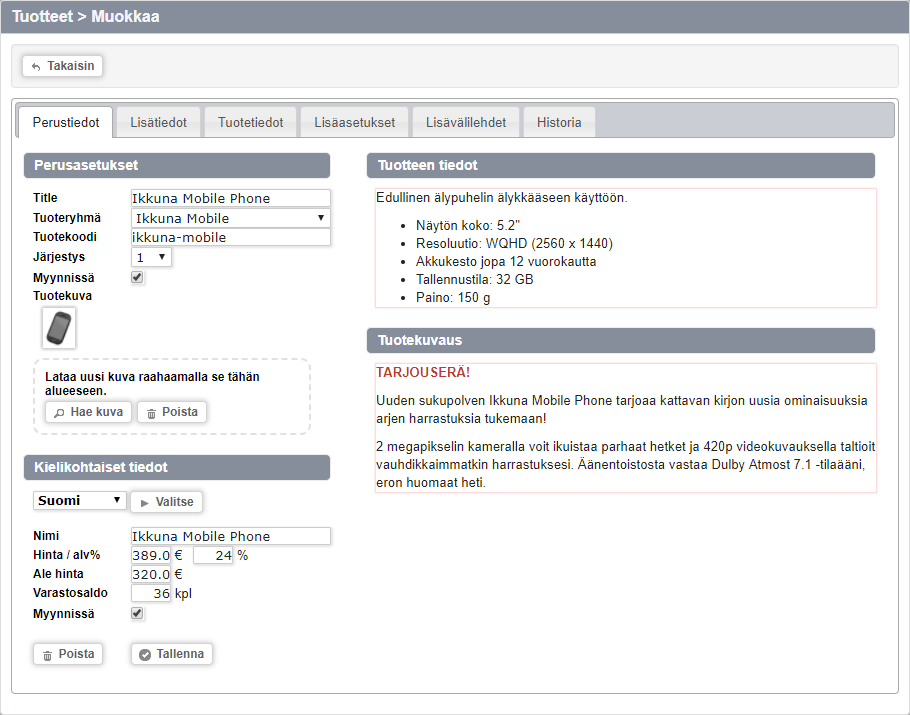Switch to the Historia tab
Screen dimensions: 910x715
point(559,123)
